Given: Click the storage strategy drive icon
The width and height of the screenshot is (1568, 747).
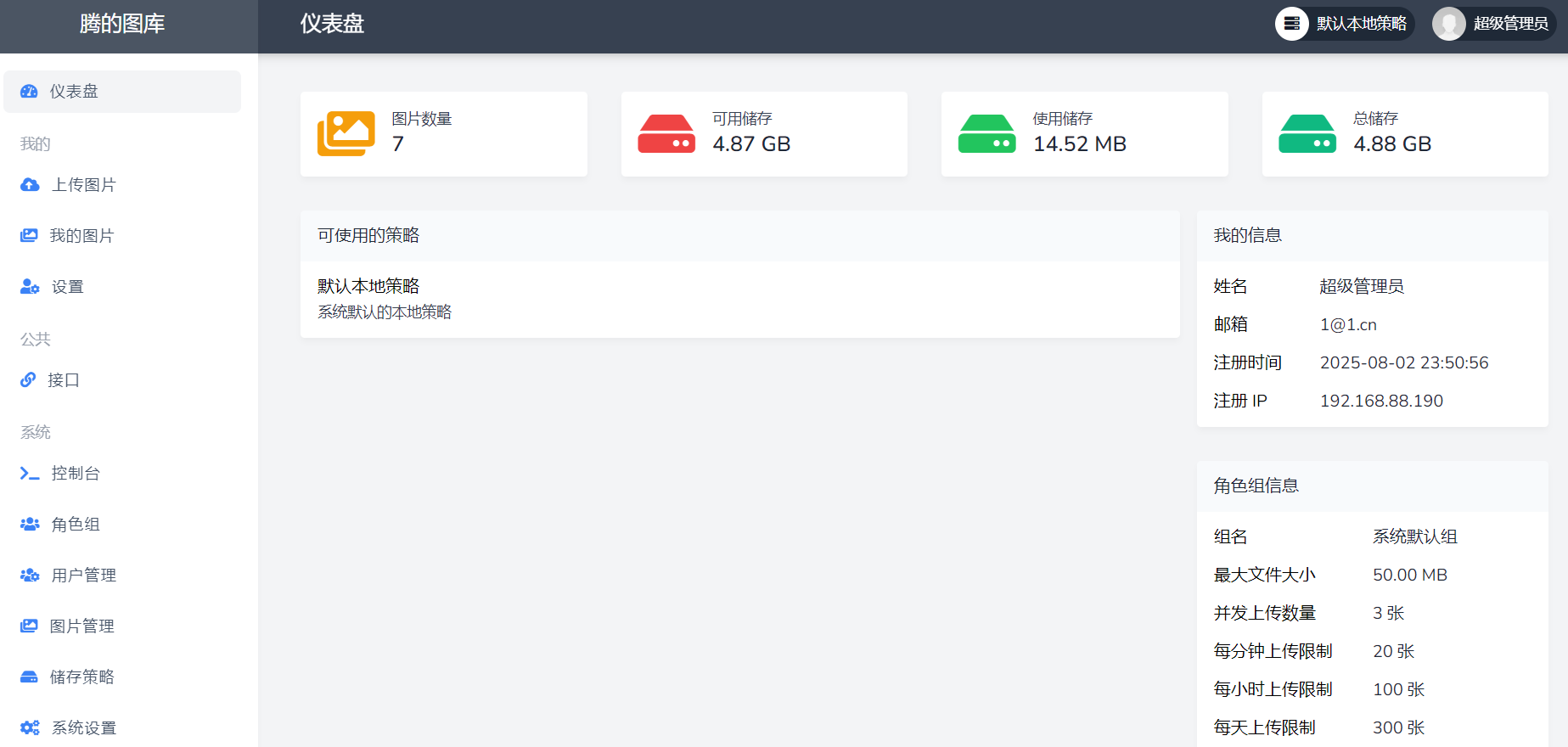Looking at the screenshot, I should tap(29, 677).
